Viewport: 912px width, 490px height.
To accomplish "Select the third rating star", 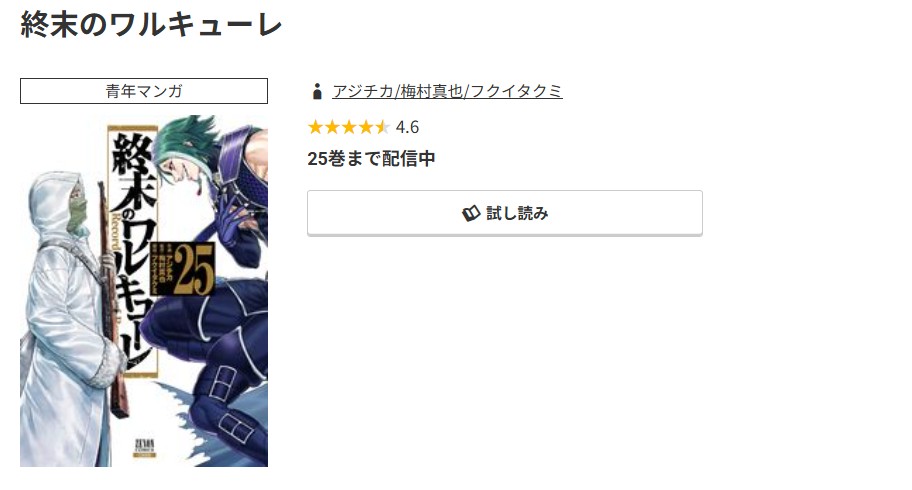I will [349, 127].
